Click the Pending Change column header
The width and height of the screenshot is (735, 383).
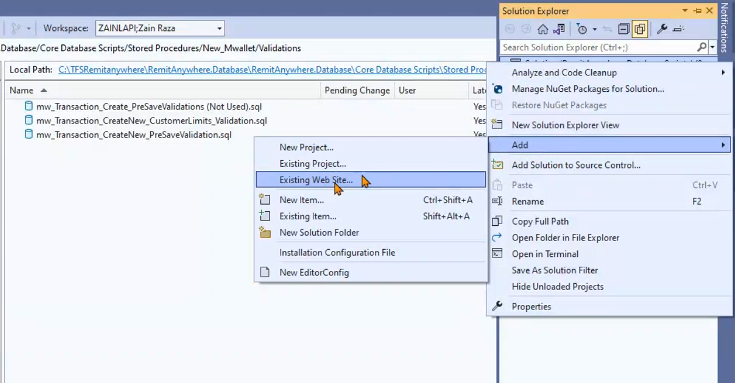pyautogui.click(x=357, y=90)
